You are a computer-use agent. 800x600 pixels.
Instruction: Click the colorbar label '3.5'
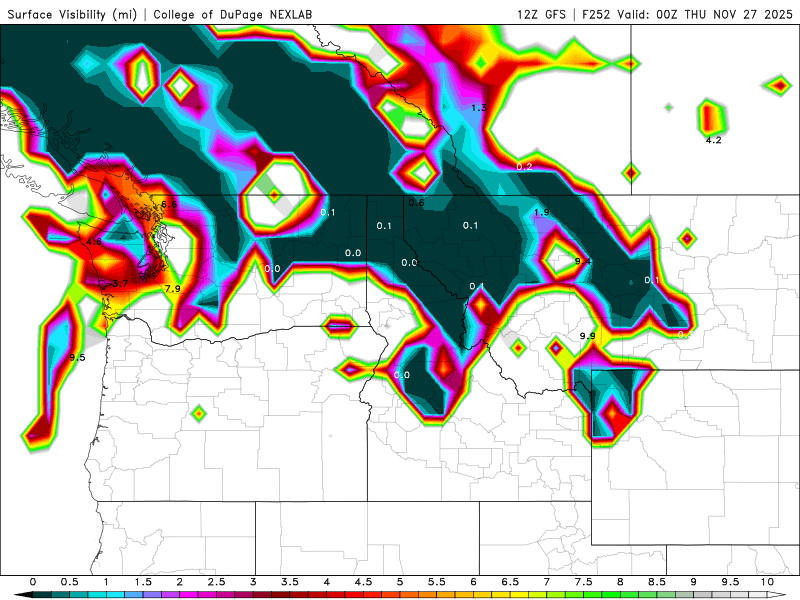coord(290,582)
